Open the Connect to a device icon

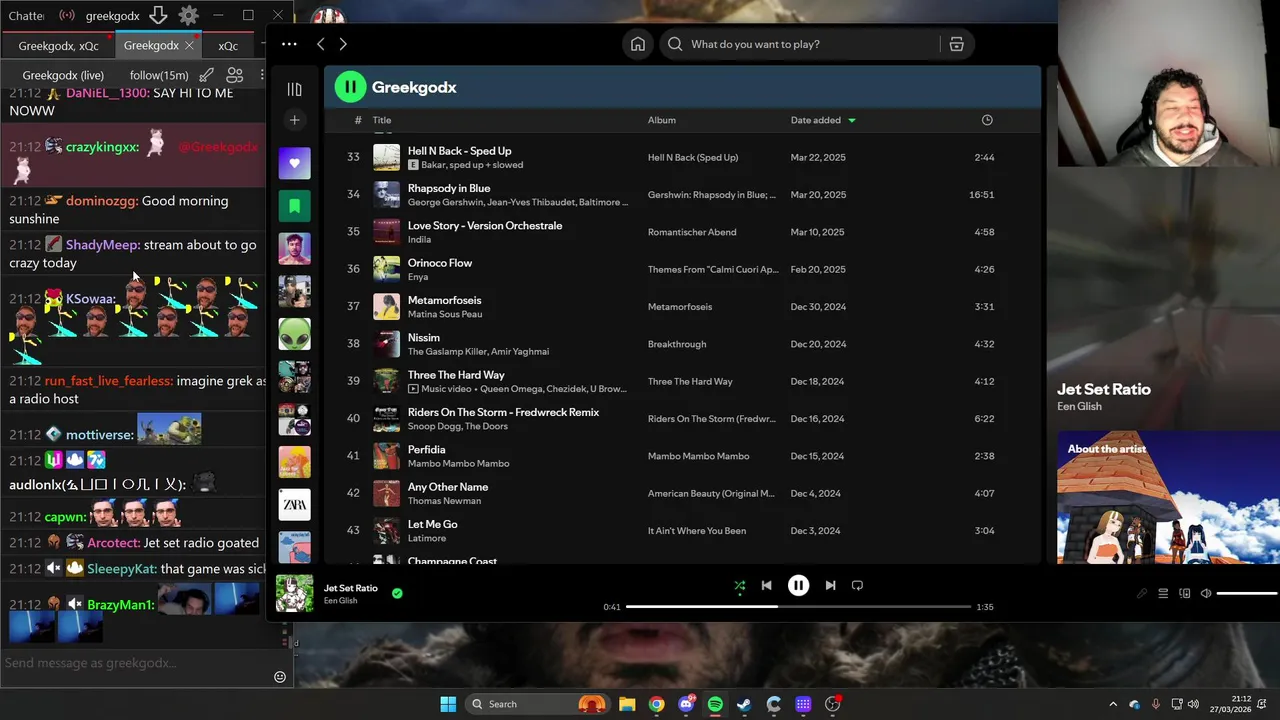coord(1185,593)
